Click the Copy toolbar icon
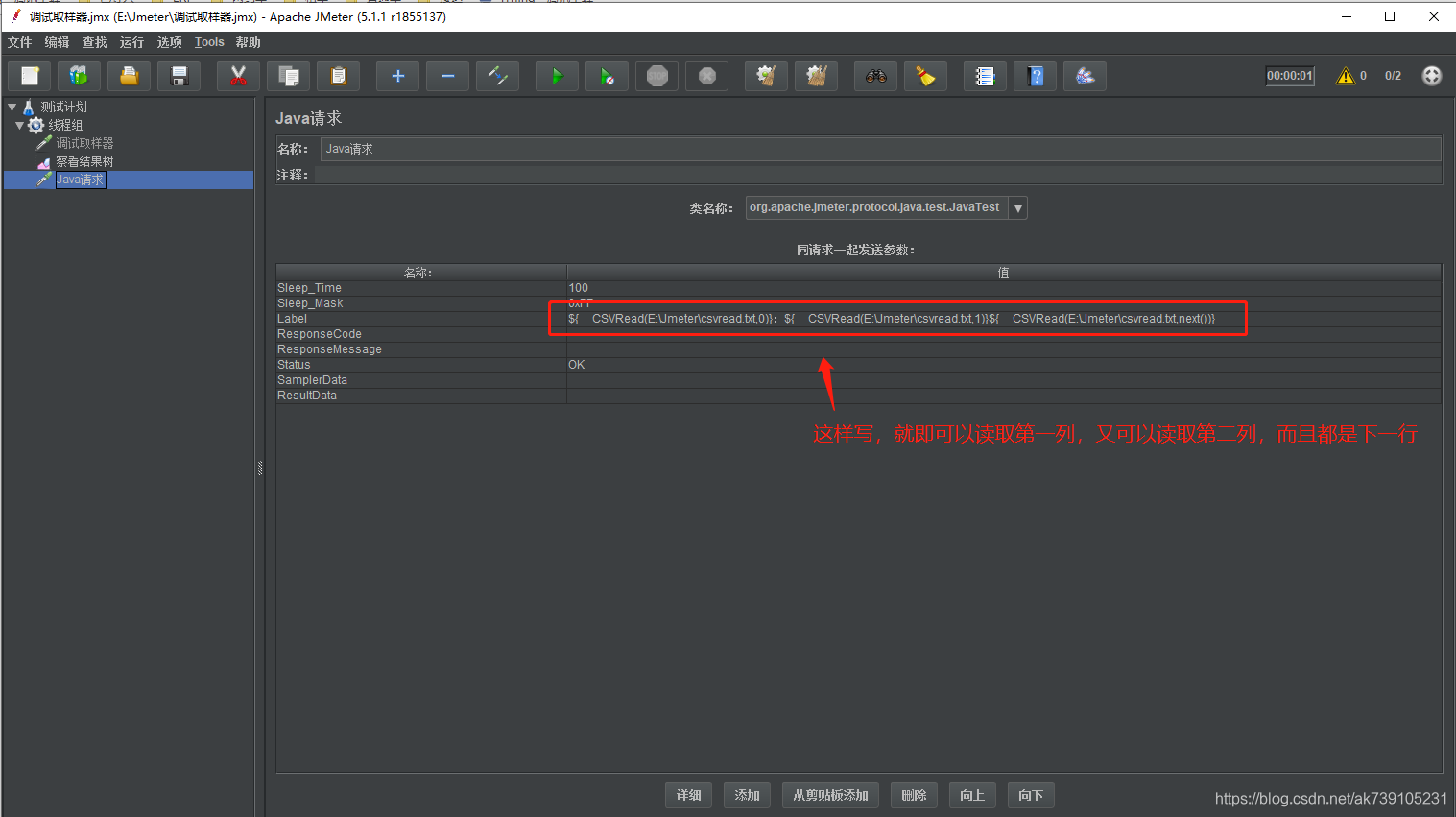1456x817 pixels. [289, 76]
